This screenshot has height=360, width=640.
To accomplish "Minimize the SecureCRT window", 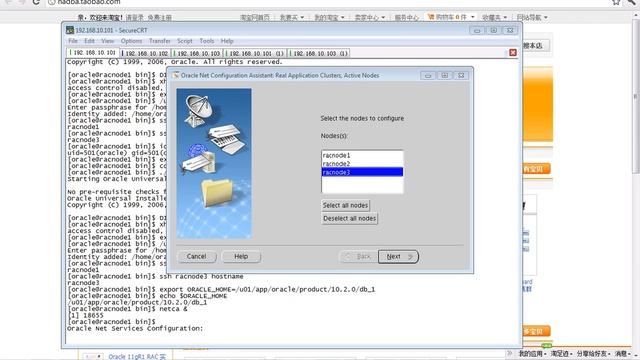I will pyautogui.click(x=477, y=31).
